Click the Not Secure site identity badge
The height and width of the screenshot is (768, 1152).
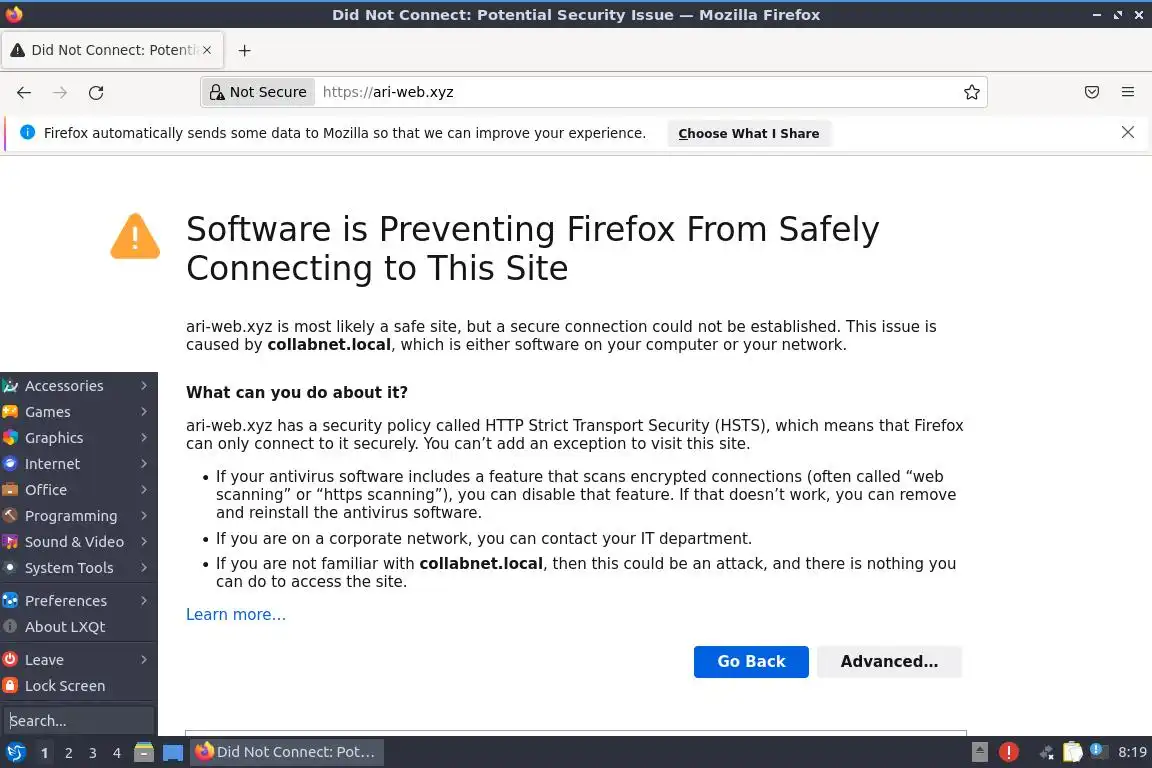(x=259, y=93)
